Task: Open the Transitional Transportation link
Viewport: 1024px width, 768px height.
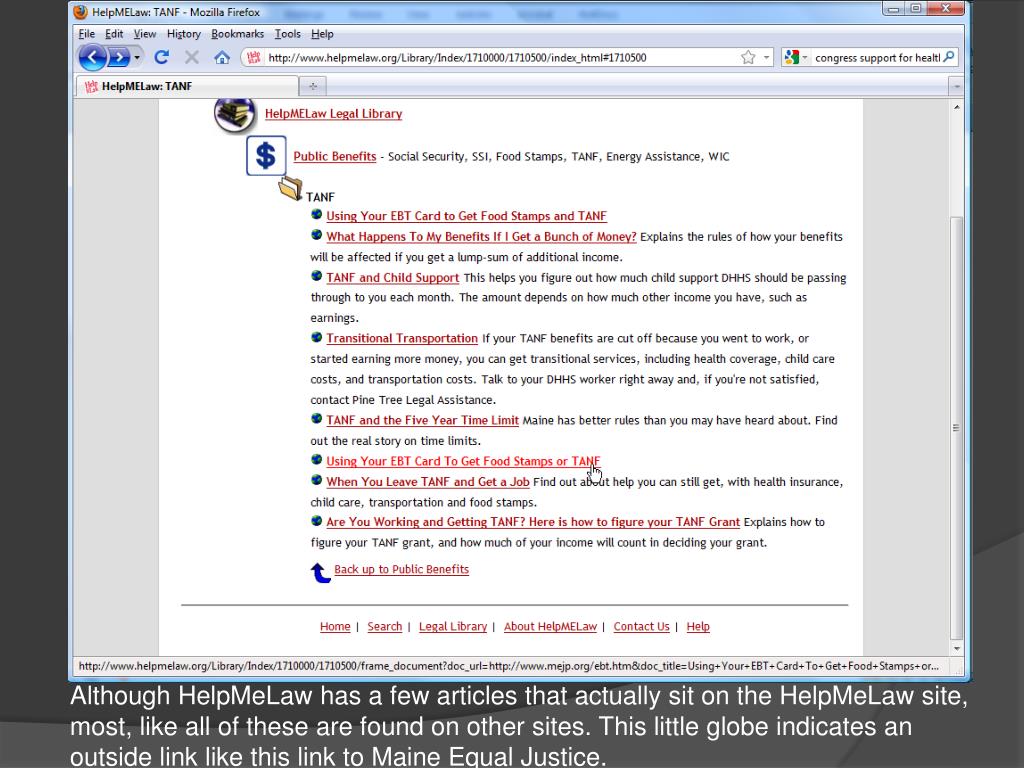Action: pyautogui.click(x=402, y=338)
